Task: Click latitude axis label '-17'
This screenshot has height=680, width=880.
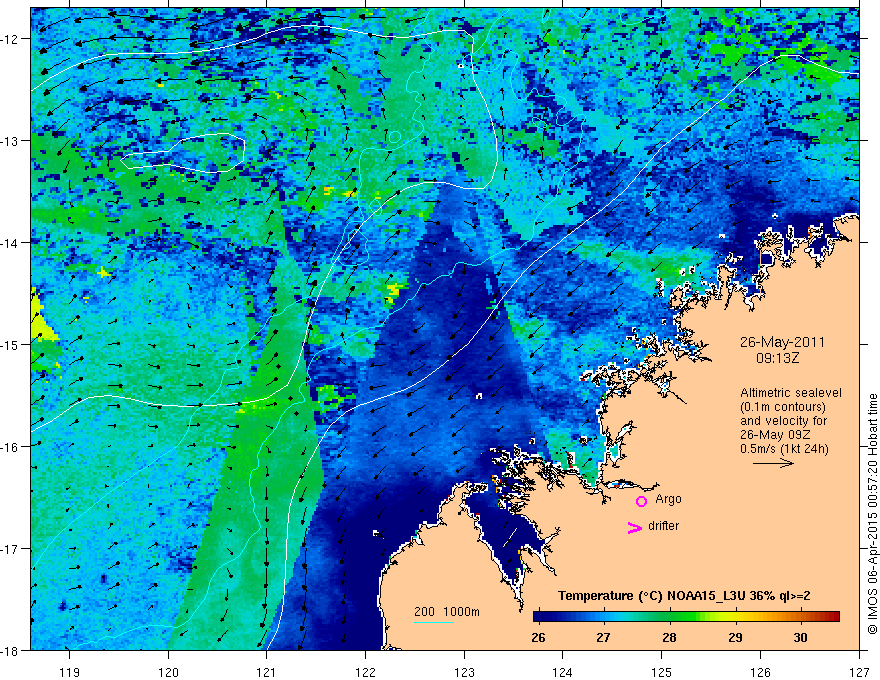Action: pos(10,549)
